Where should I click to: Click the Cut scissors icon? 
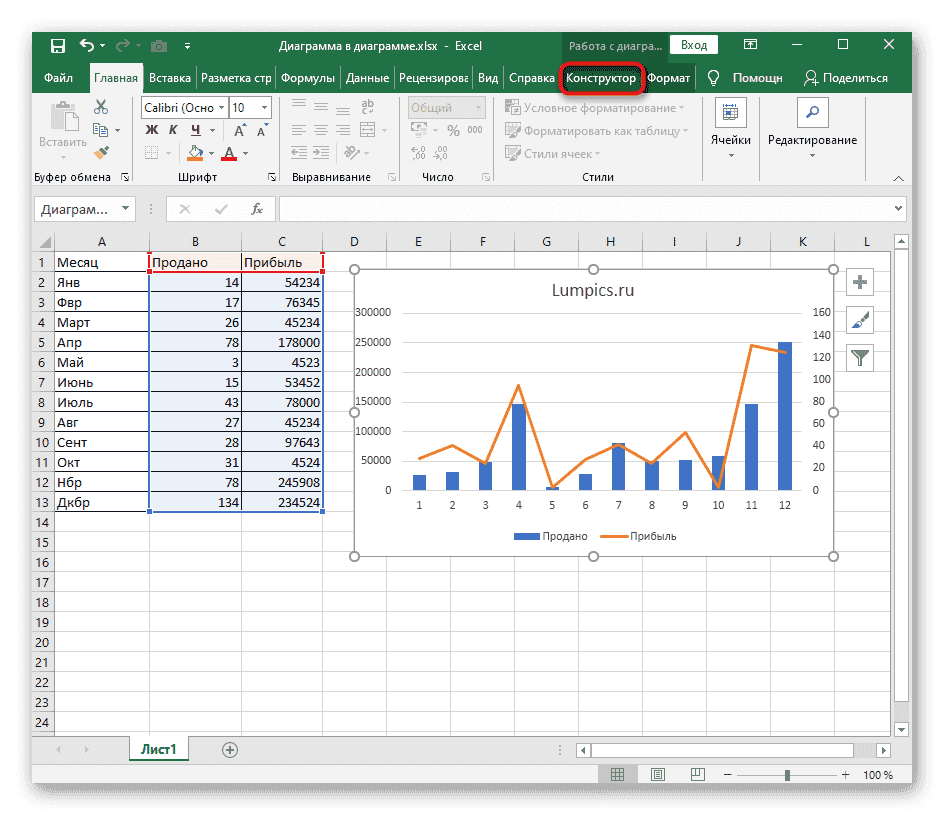tap(101, 107)
